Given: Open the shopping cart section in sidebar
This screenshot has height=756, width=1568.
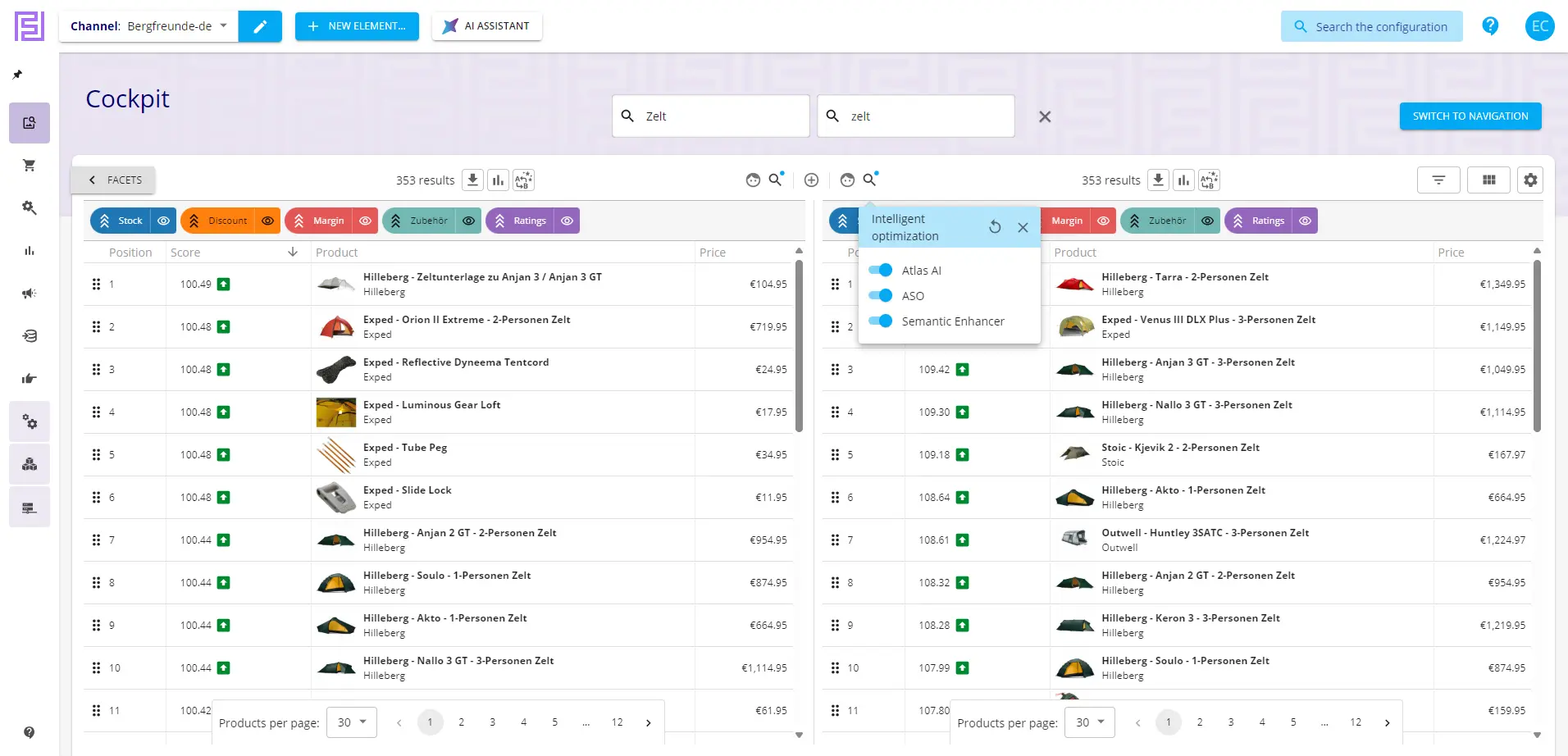Looking at the screenshot, I should click(x=30, y=166).
